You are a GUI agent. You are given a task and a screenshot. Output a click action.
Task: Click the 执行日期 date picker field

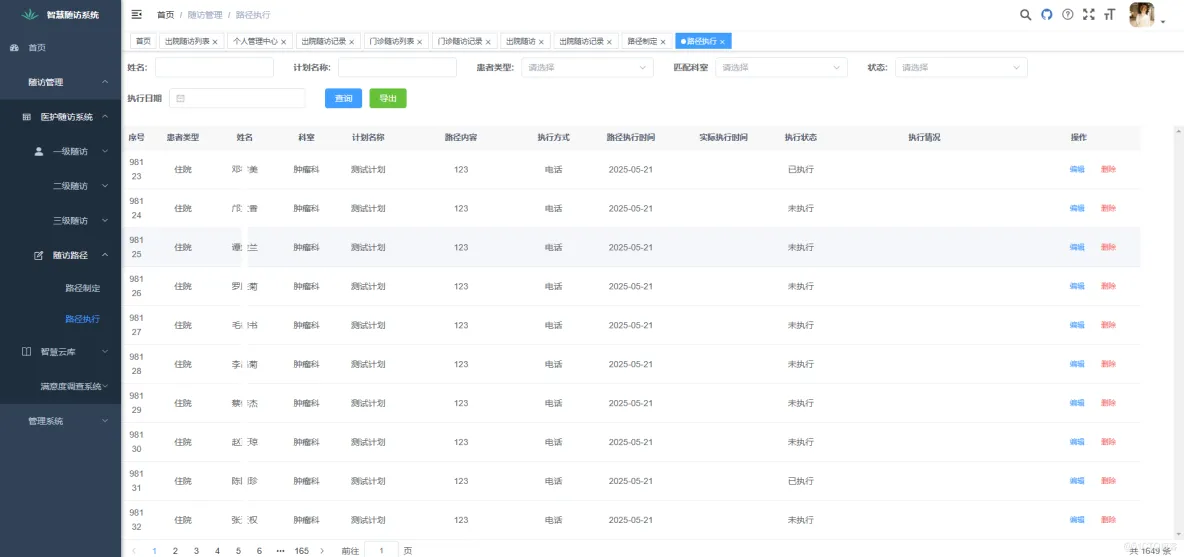238,98
